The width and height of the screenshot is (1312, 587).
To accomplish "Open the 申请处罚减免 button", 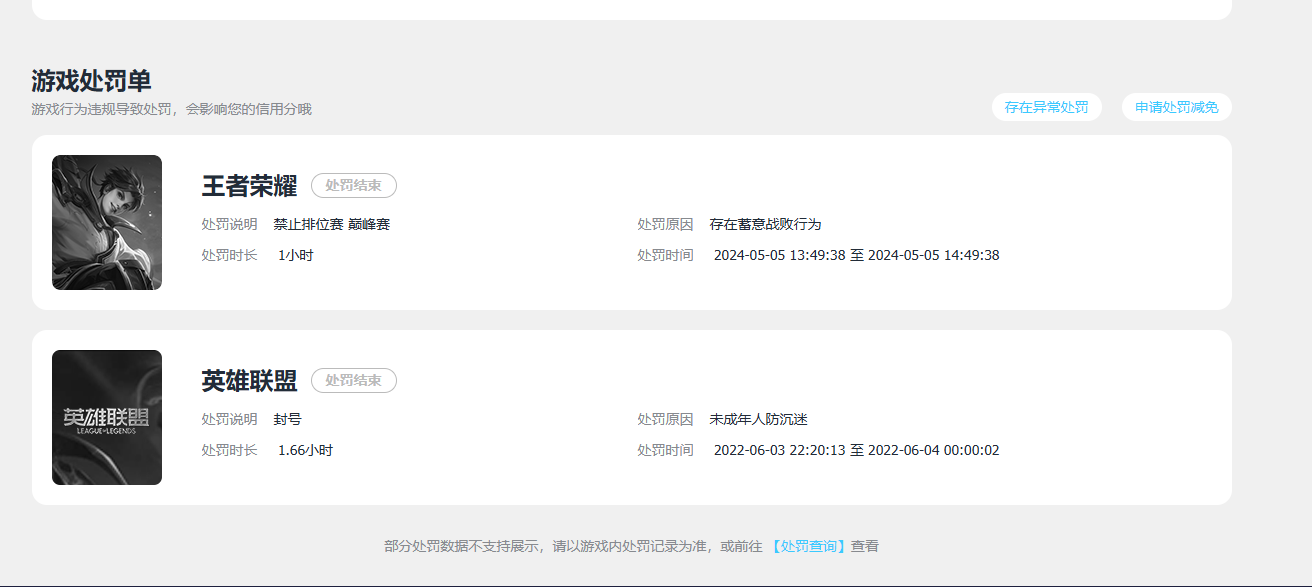I will pyautogui.click(x=1177, y=107).
